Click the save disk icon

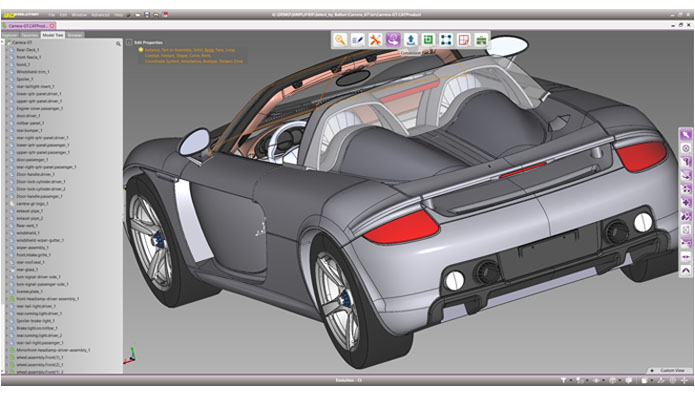pos(147,15)
